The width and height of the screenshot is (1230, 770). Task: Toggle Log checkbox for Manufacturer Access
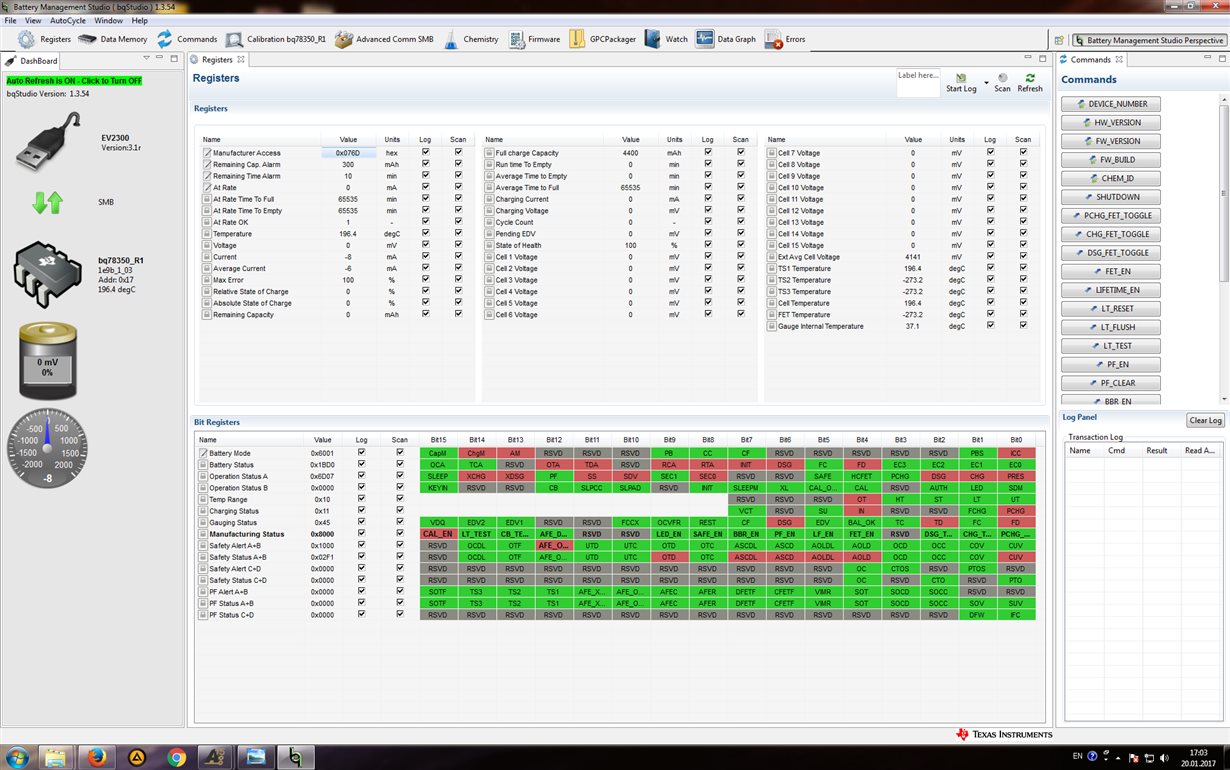(x=426, y=152)
